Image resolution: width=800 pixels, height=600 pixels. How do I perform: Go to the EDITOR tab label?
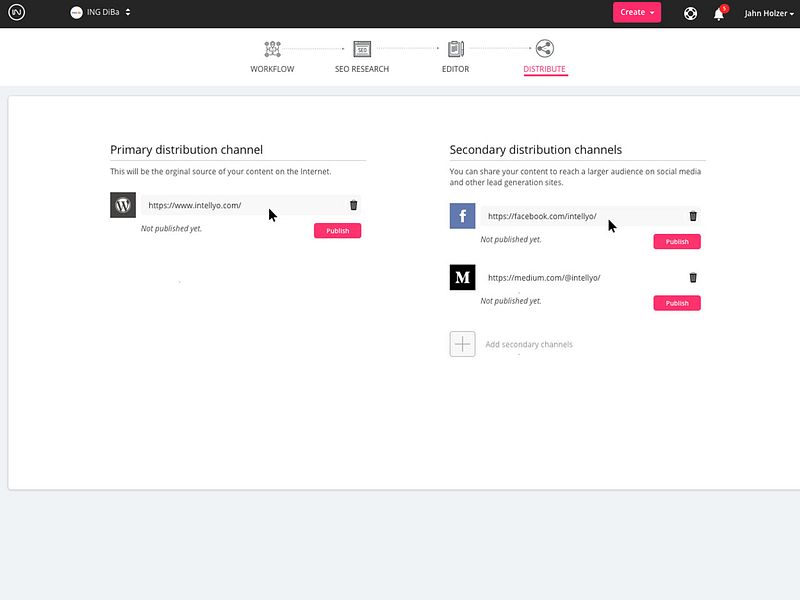[x=455, y=69]
